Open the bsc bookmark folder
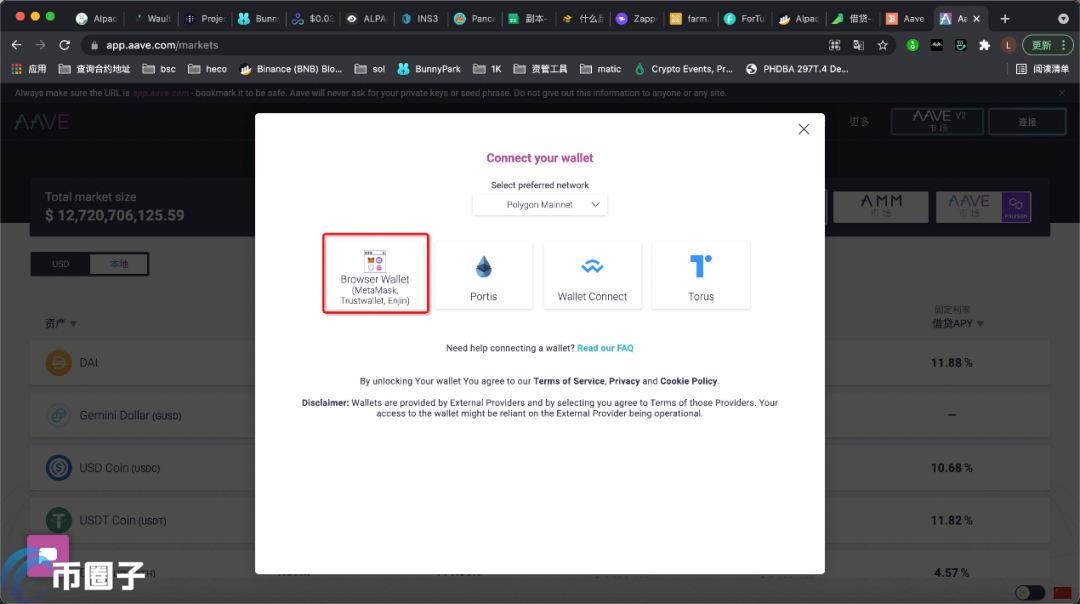Image resolution: width=1080 pixels, height=604 pixels. coord(159,69)
